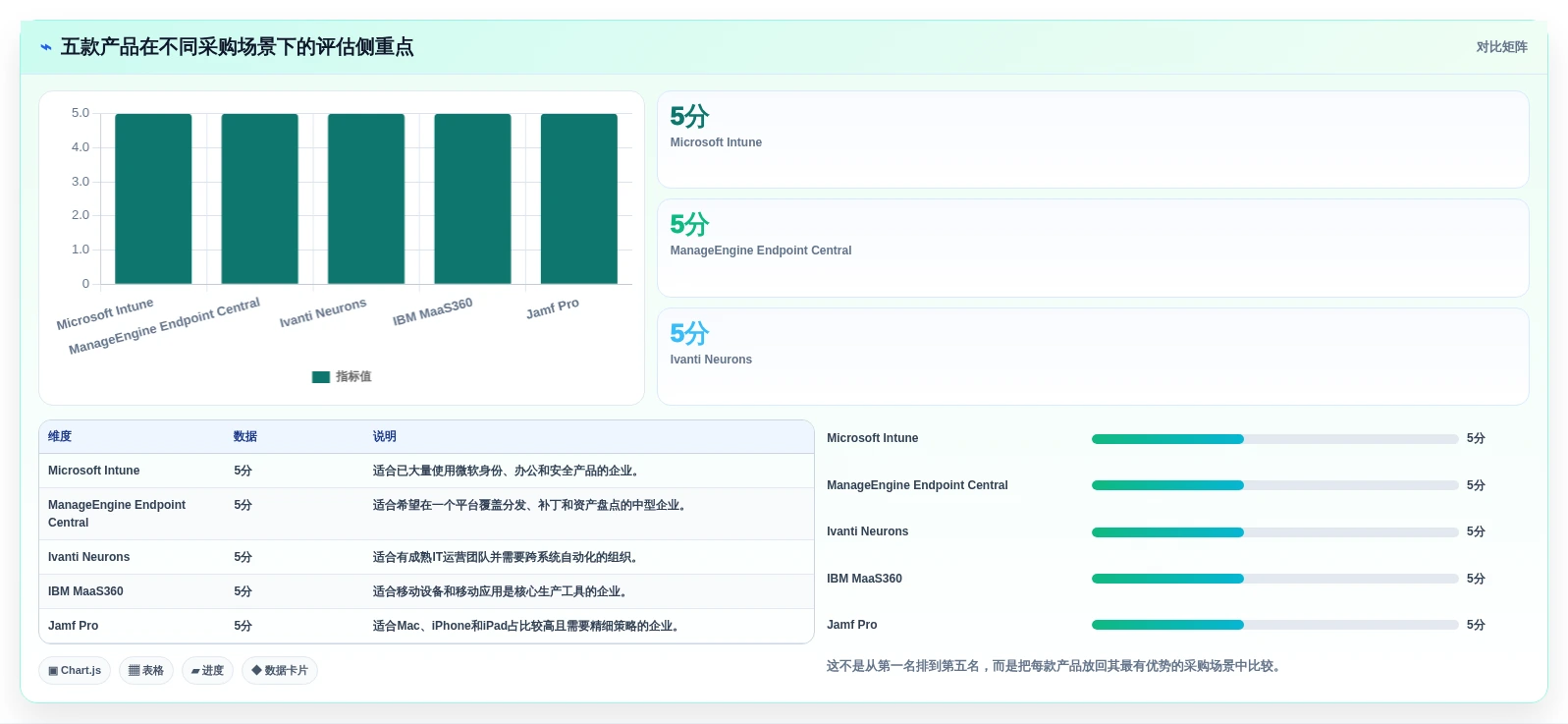Select the IBM MaaS360 table row name
Image resolution: width=1568 pixels, height=724 pixels.
pyautogui.click(x=85, y=592)
